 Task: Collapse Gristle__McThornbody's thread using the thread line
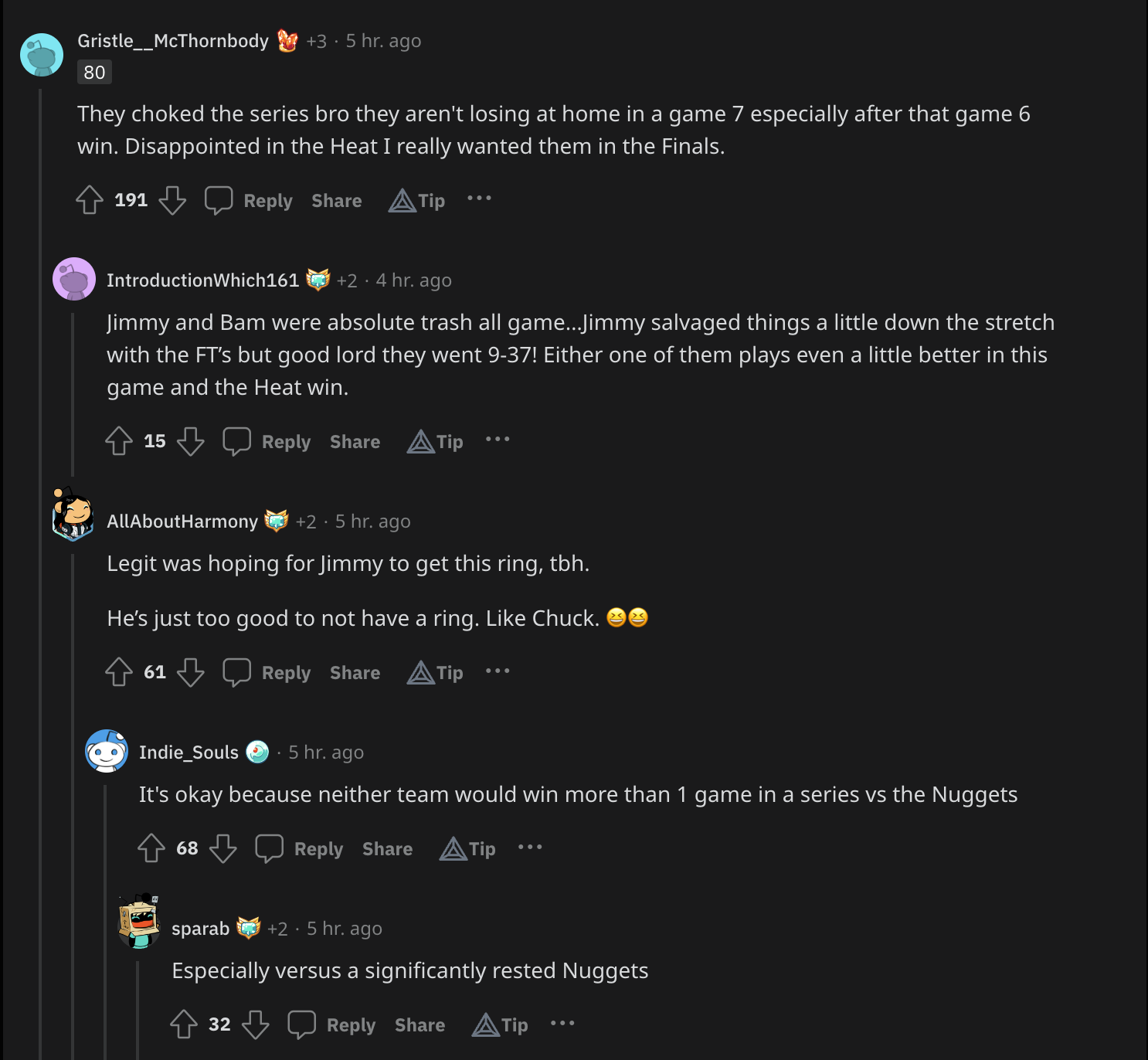(x=40, y=541)
